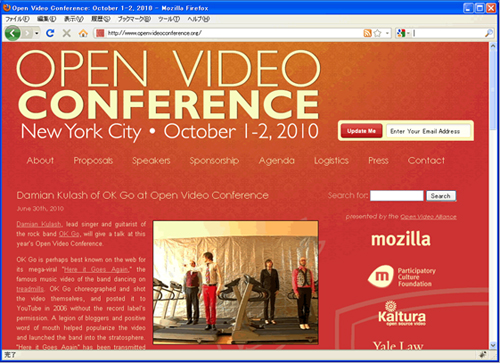Screen dimensions: 500x363
Task: Open the Speakers page
Action: [x=151, y=161]
